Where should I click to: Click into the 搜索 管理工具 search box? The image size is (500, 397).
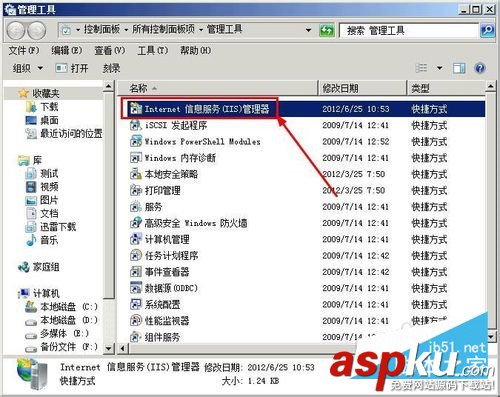click(x=409, y=31)
